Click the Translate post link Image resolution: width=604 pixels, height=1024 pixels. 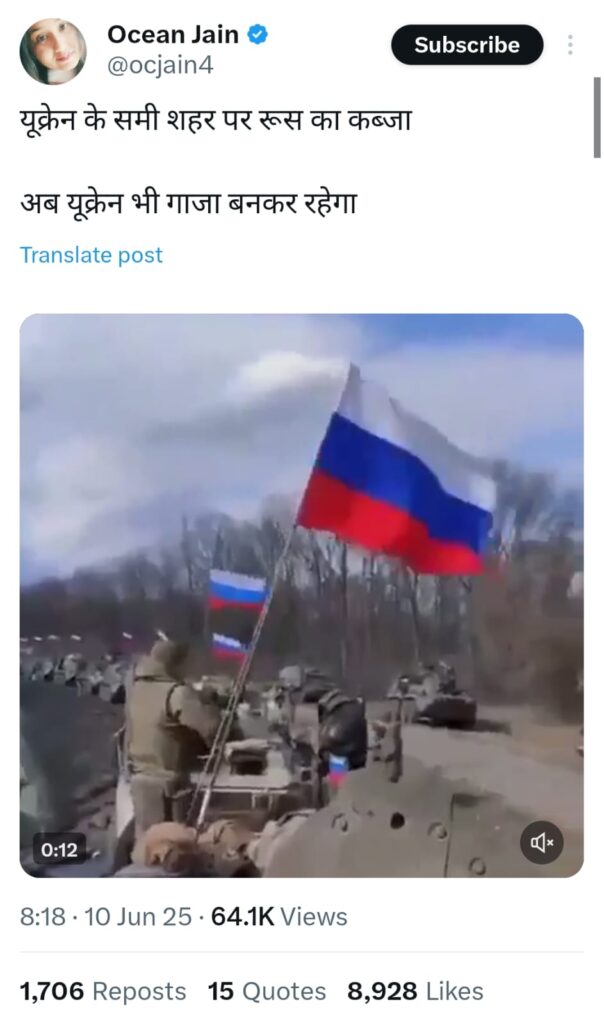pyautogui.click(x=91, y=255)
